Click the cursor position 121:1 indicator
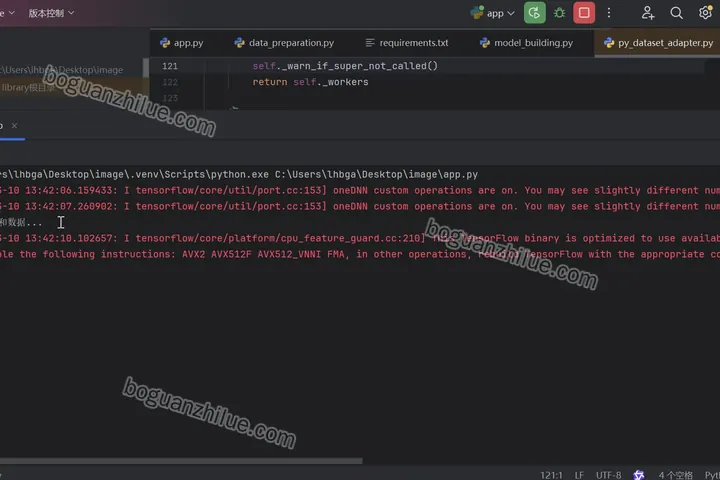This screenshot has height=480, width=720. pos(551,475)
